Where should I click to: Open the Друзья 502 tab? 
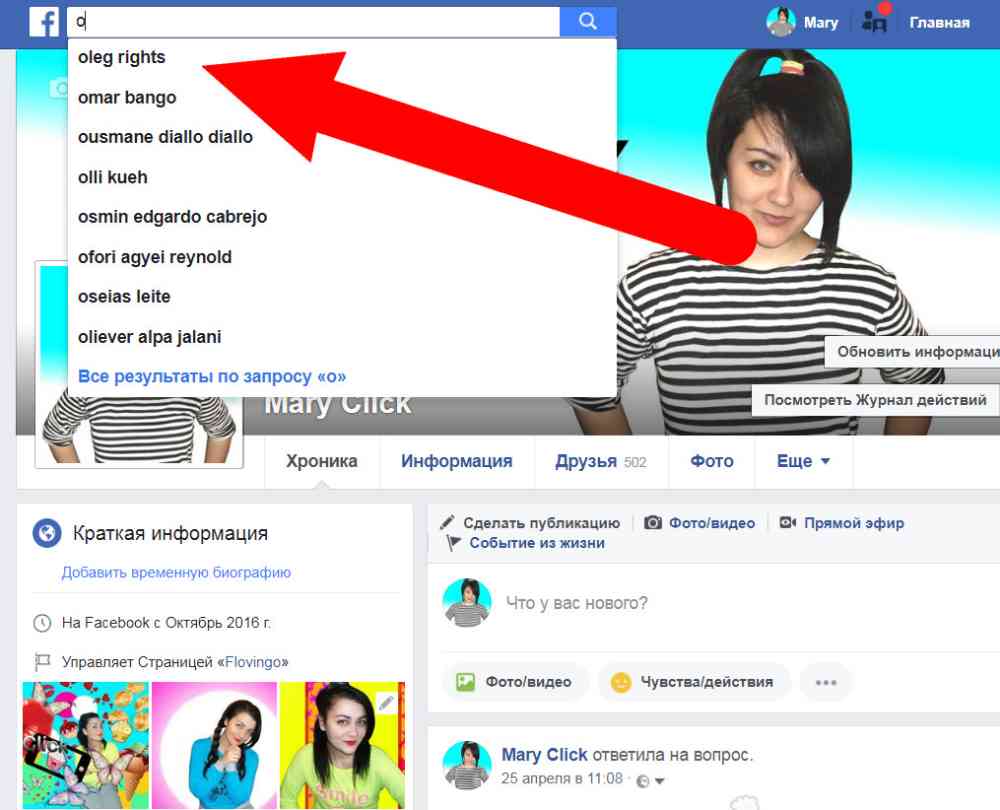click(x=600, y=461)
